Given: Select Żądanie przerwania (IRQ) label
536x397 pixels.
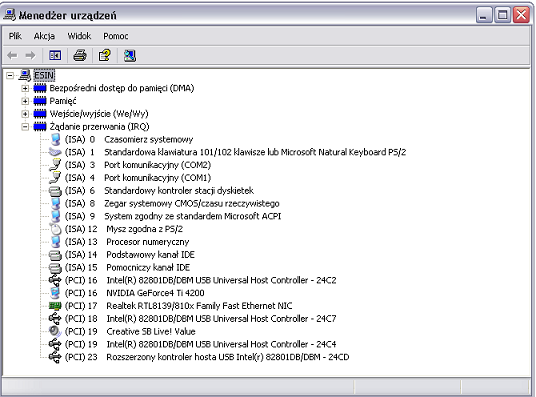Looking at the screenshot, I should click(99, 127).
